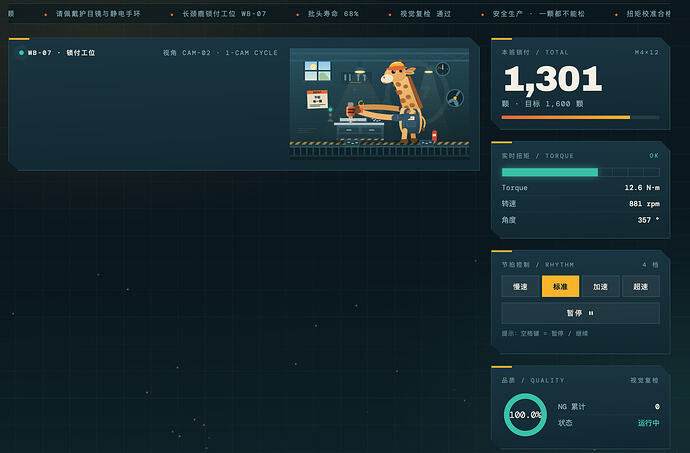This screenshot has width=690, height=453.
Task: Click the WB-07 · 锁付工位 title
Action: point(61,53)
